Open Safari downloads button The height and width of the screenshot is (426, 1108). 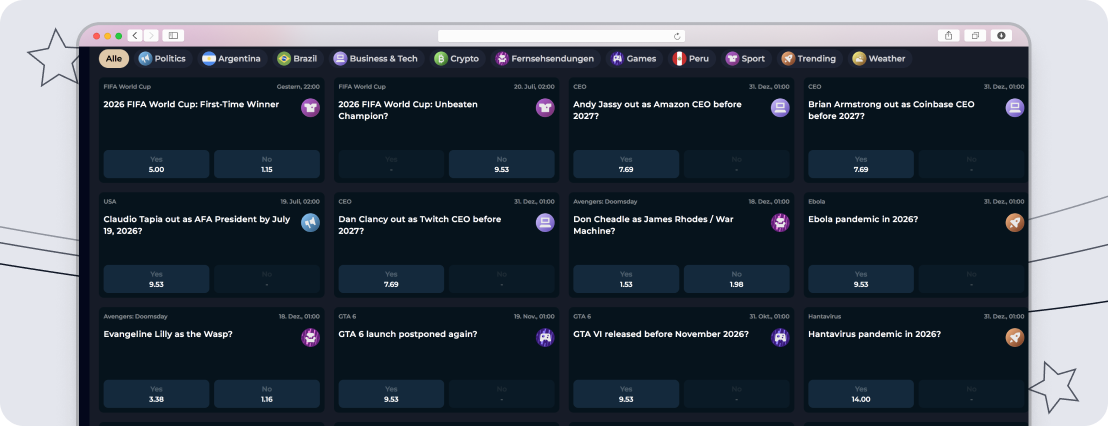[1001, 35]
